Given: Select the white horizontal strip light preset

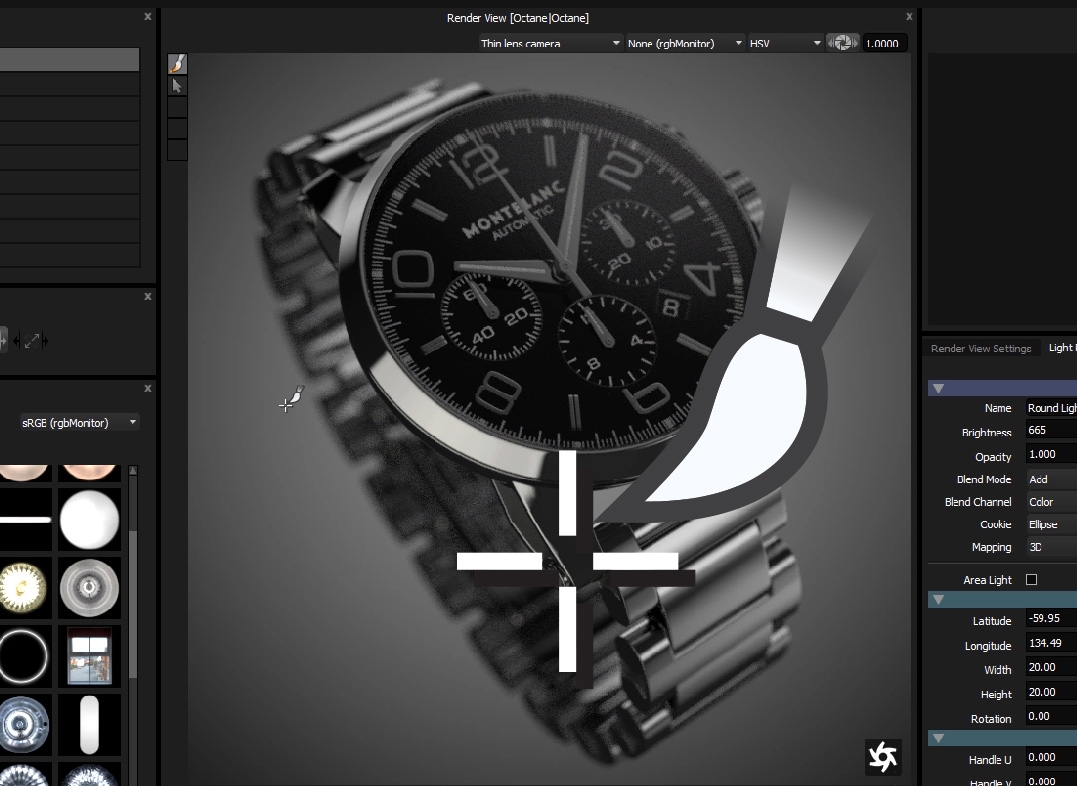Looking at the screenshot, I should (x=25, y=519).
